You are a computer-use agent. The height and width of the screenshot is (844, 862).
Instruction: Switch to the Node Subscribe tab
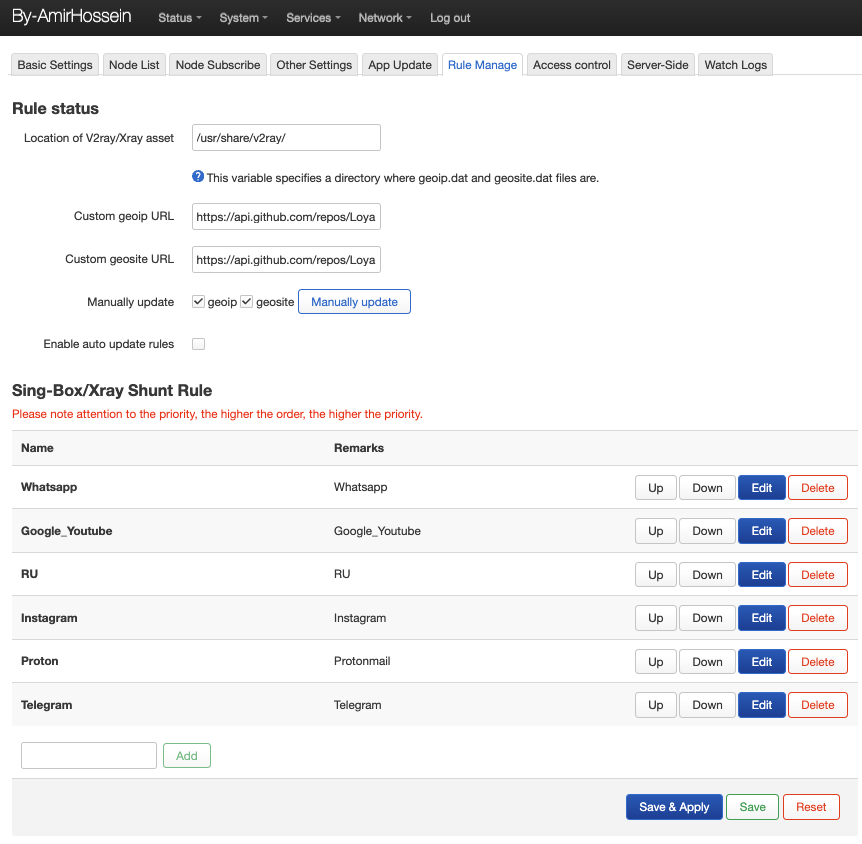click(218, 65)
